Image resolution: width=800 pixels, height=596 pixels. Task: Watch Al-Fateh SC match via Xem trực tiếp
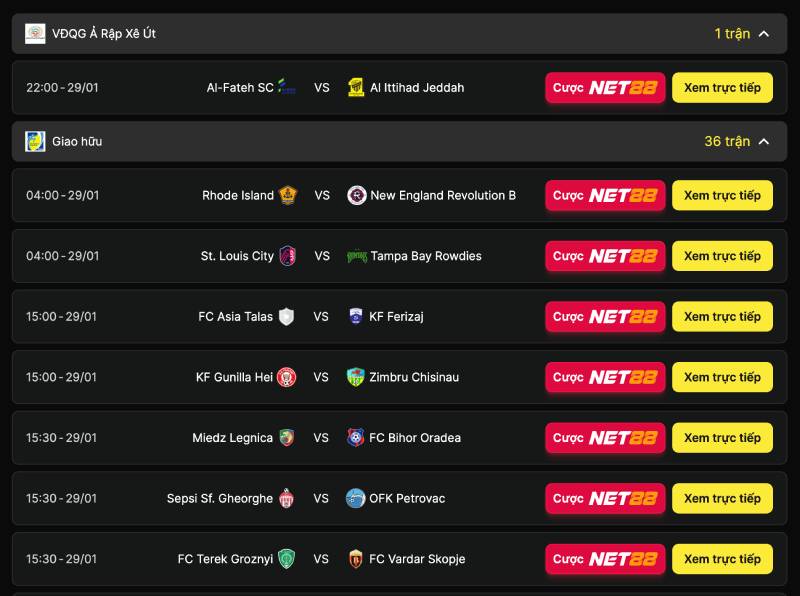722,87
